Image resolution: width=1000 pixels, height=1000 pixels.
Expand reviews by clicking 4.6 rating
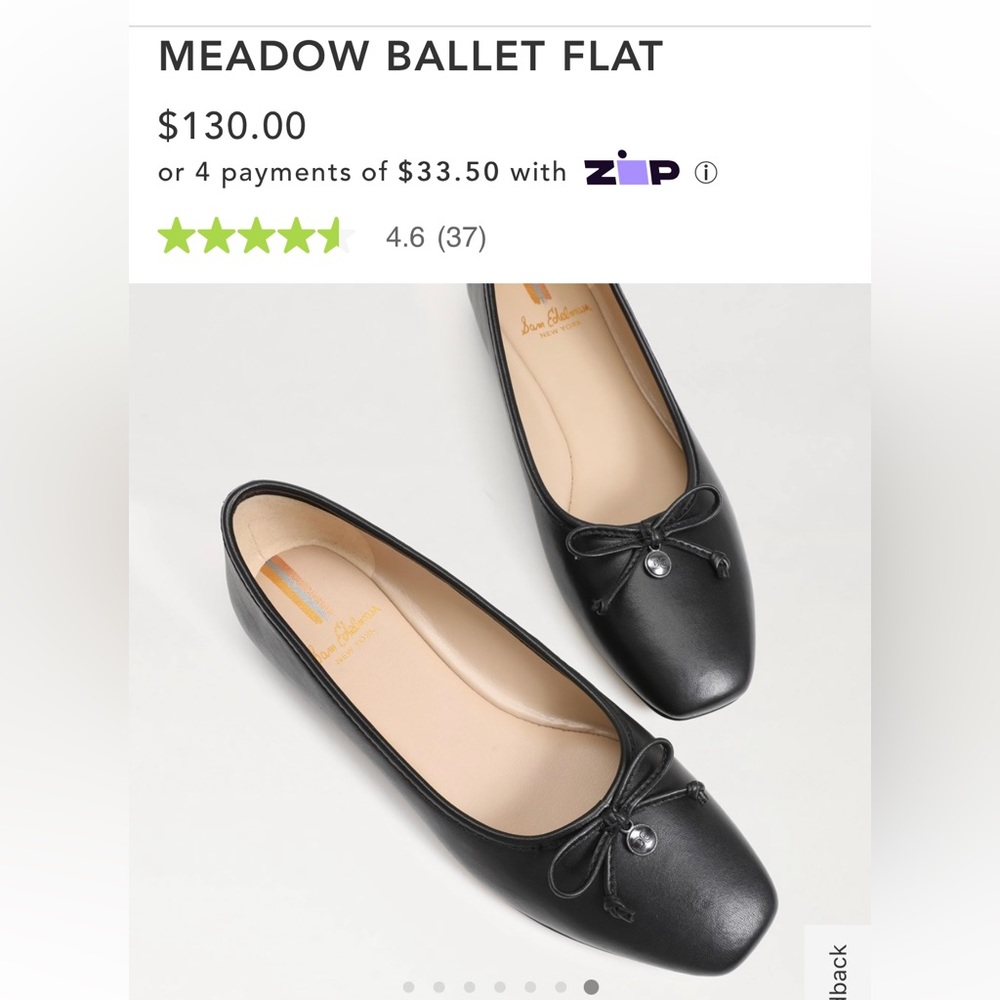tap(407, 237)
